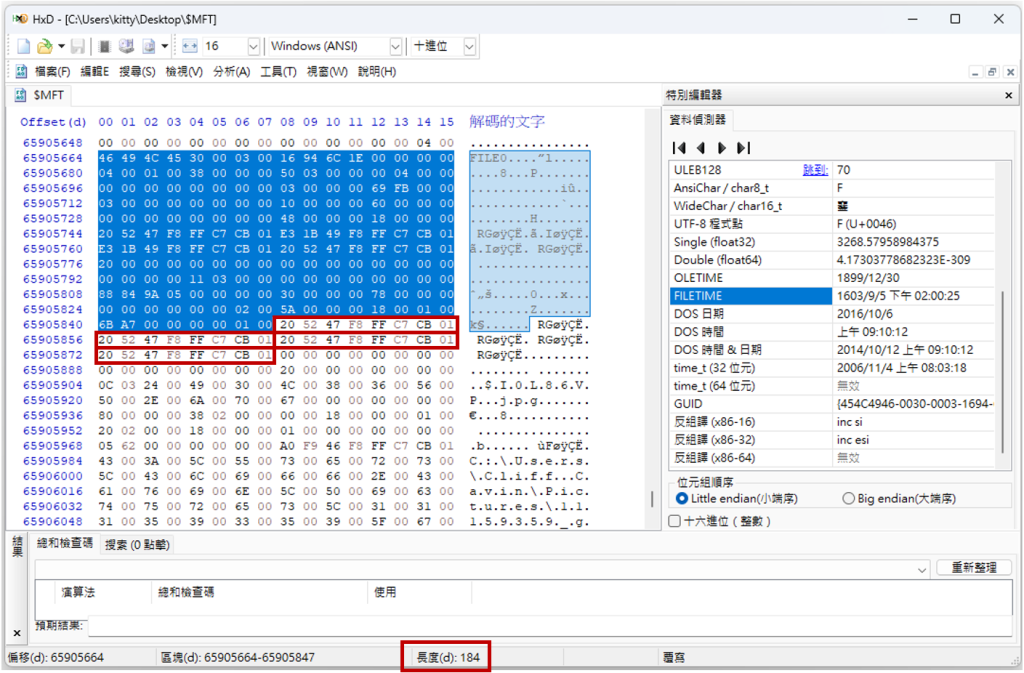The image size is (1024, 673).
Task: Open the 搜尋(S) menu
Action: click(137, 72)
